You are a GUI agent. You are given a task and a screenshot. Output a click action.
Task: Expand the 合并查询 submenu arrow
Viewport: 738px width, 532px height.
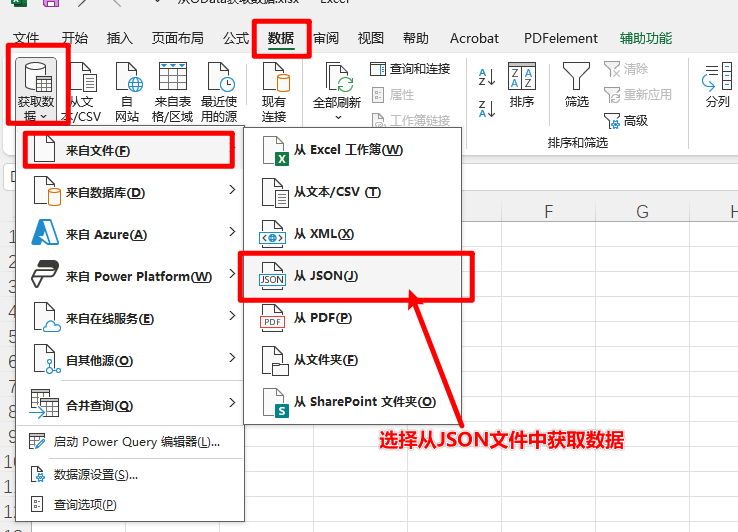(232, 403)
